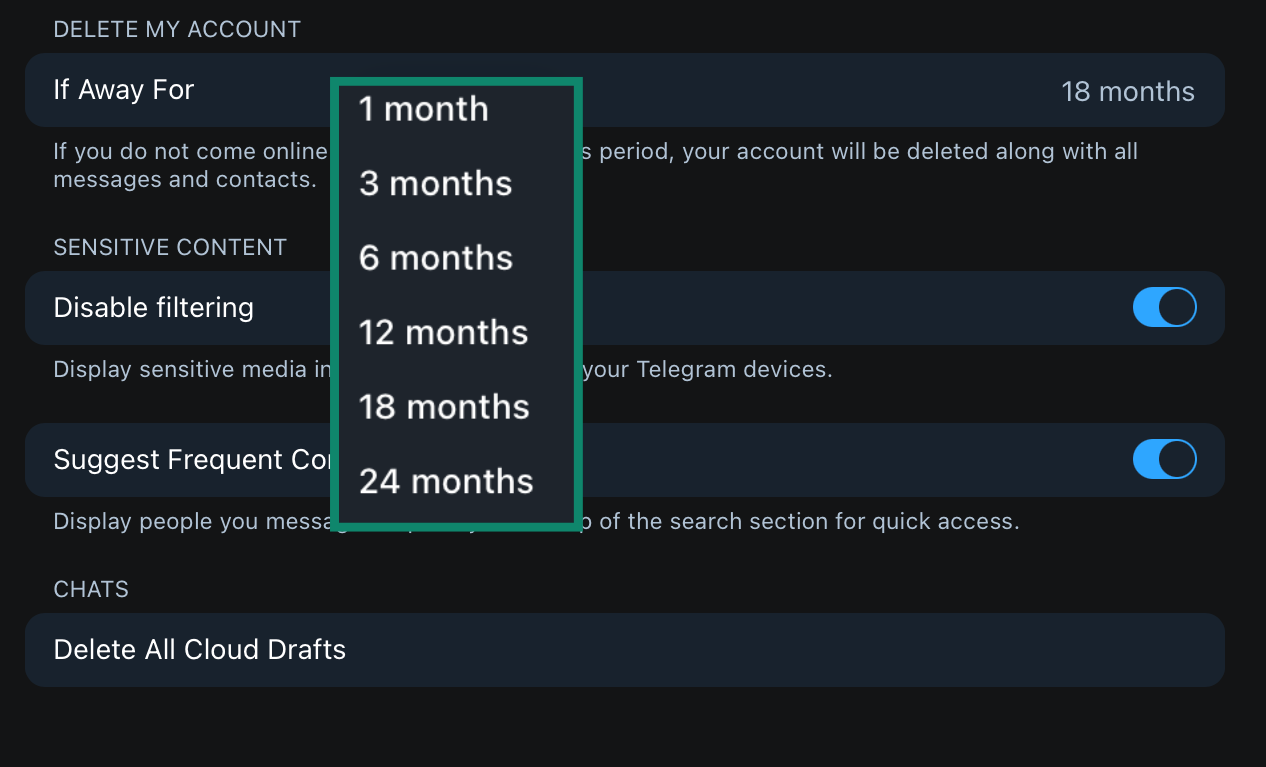Click the If Away For label
The height and width of the screenshot is (767, 1266).
click(x=124, y=90)
